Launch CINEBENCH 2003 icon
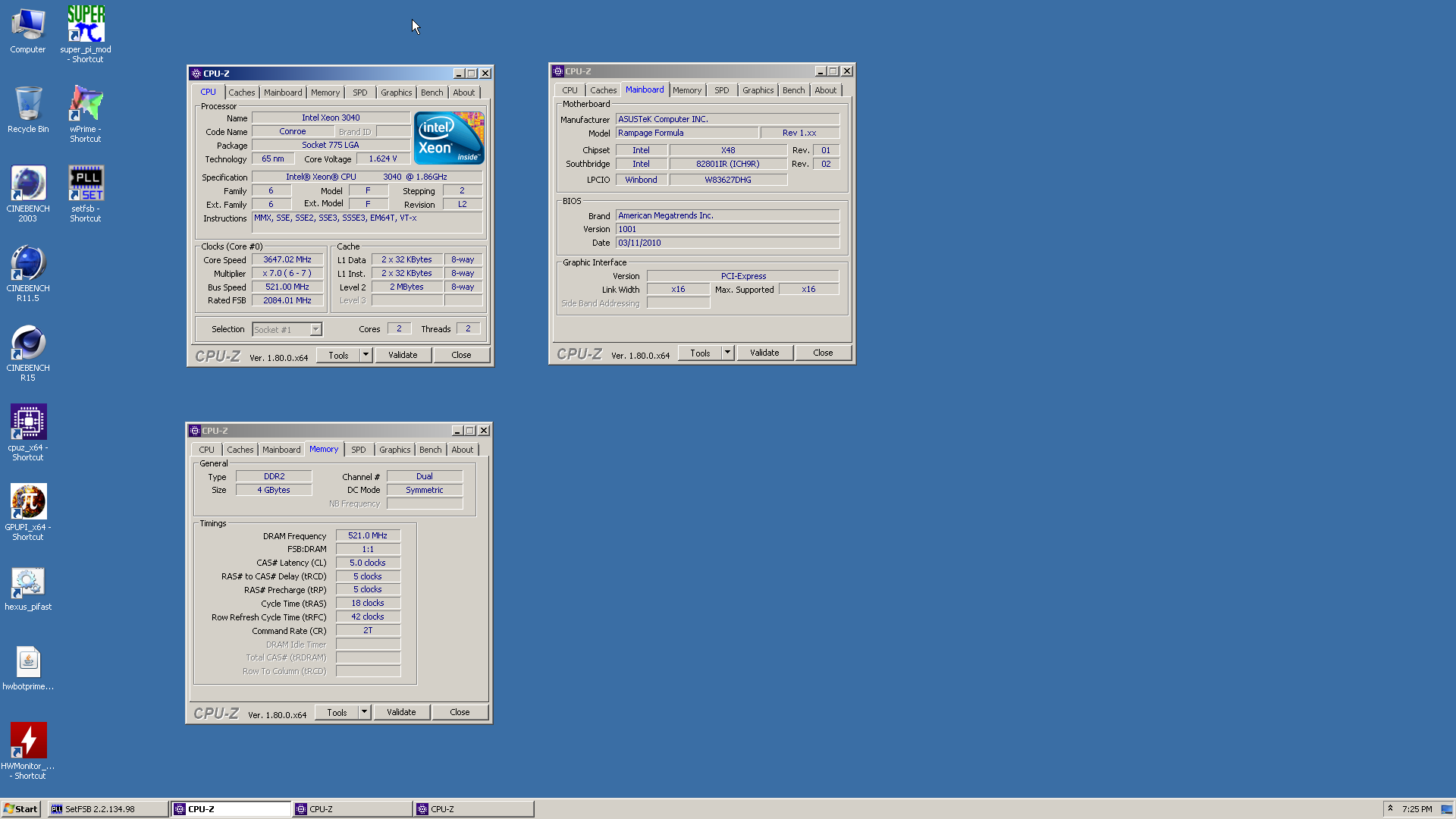Screen dimensions: 1456x819 28,194
